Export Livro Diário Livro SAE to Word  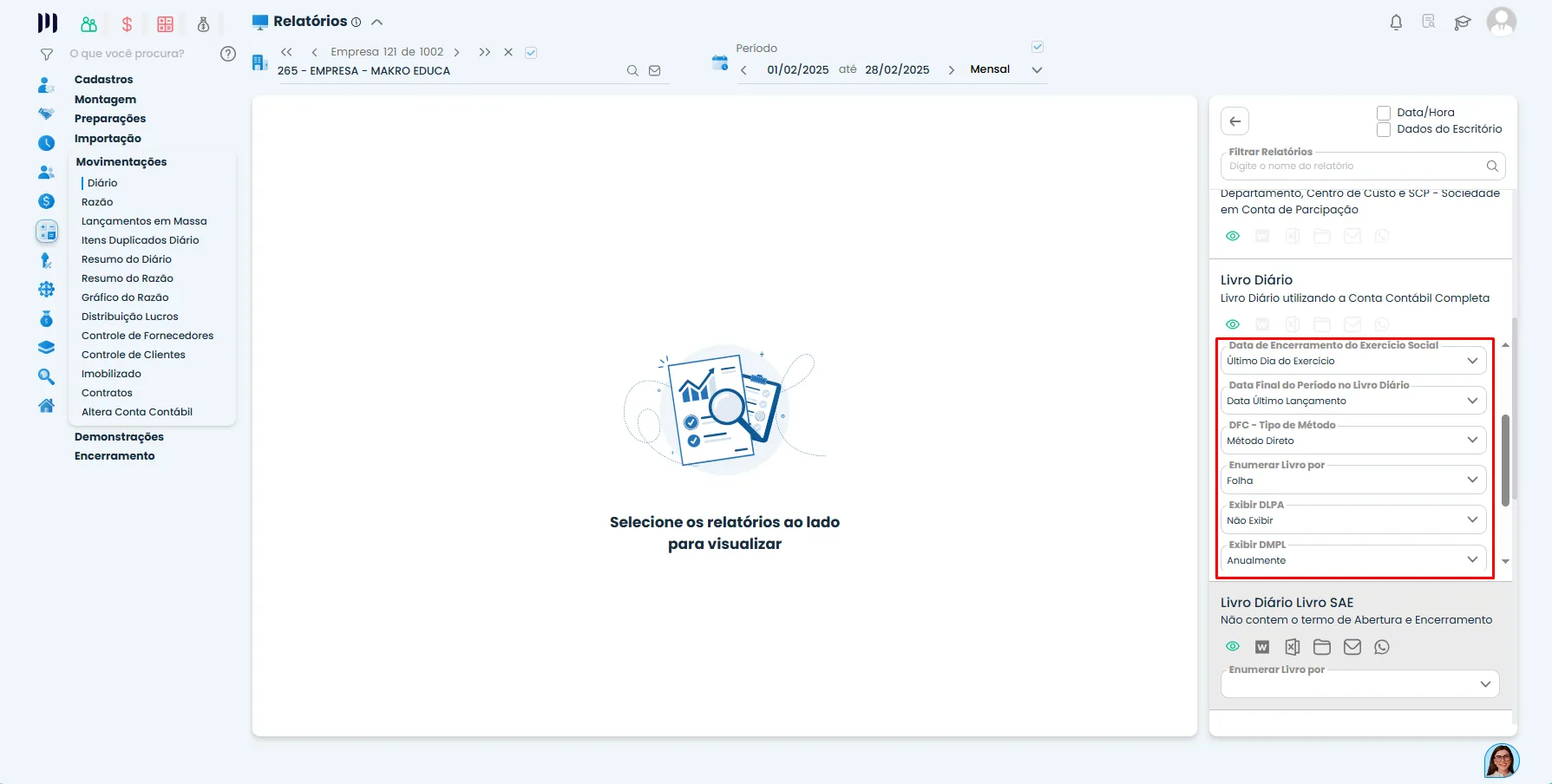pyautogui.click(x=1262, y=647)
